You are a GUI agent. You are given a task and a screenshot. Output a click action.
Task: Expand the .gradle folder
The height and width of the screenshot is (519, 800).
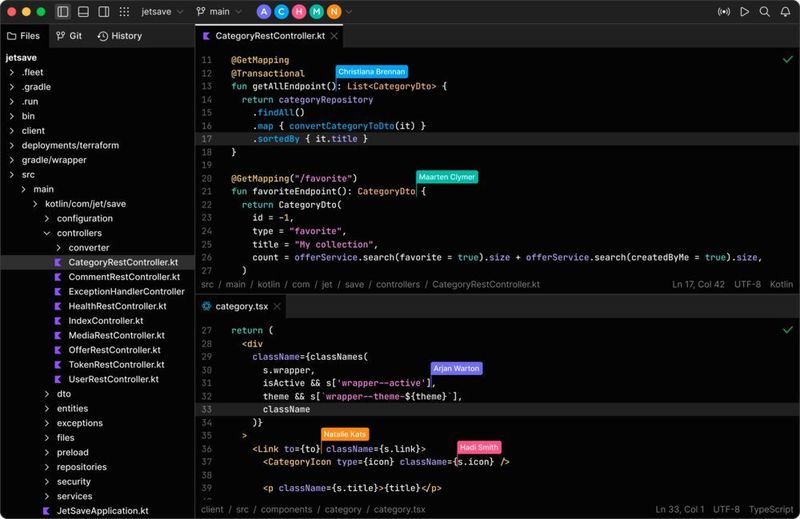pos(12,87)
